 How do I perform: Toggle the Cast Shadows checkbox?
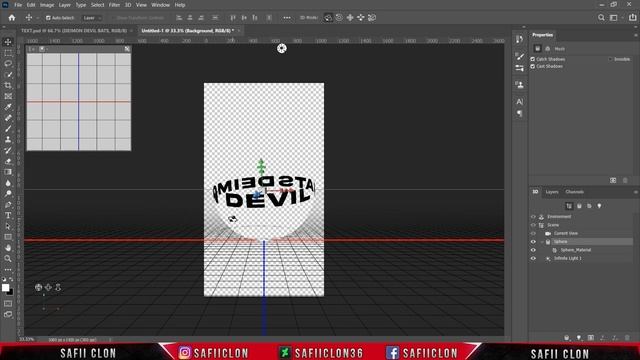[533, 66]
